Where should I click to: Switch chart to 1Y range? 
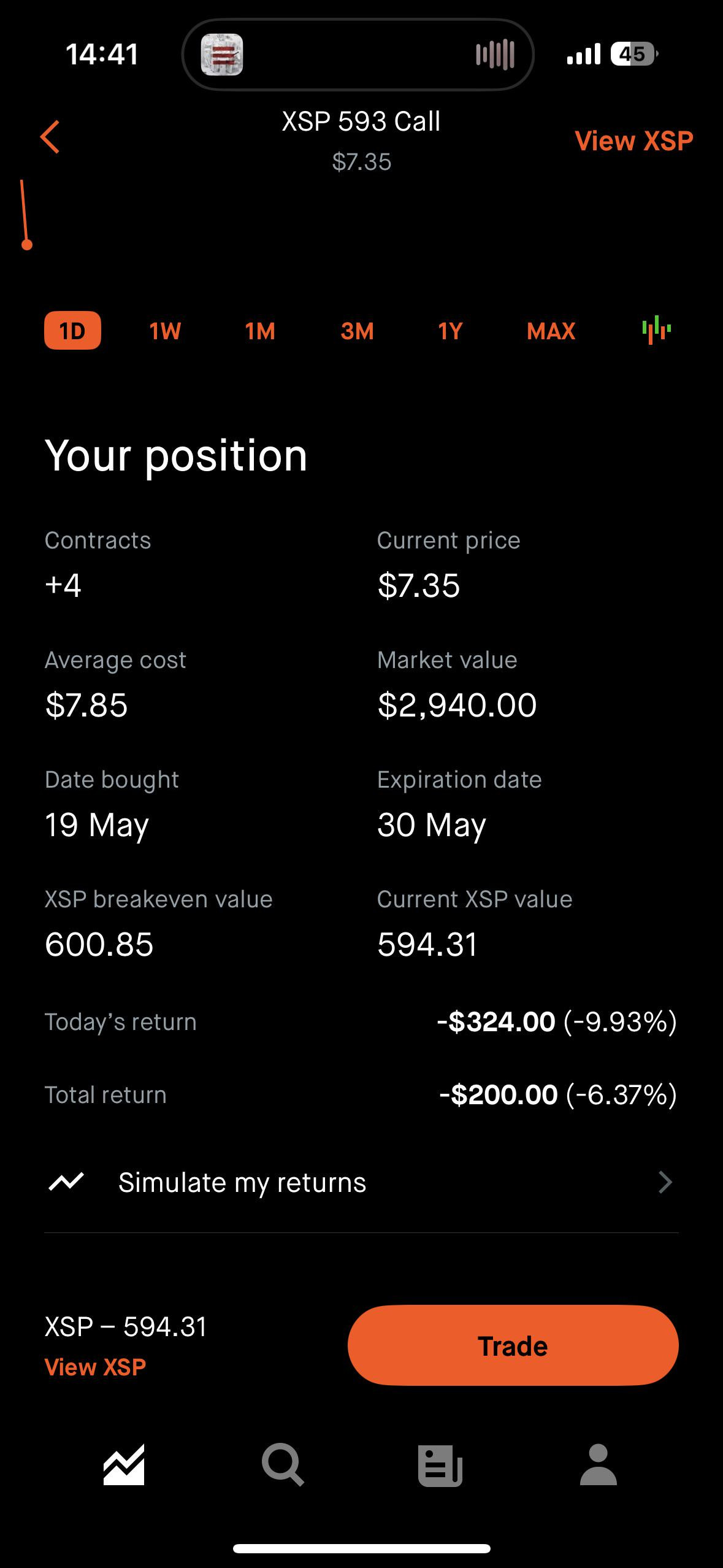pyautogui.click(x=450, y=331)
